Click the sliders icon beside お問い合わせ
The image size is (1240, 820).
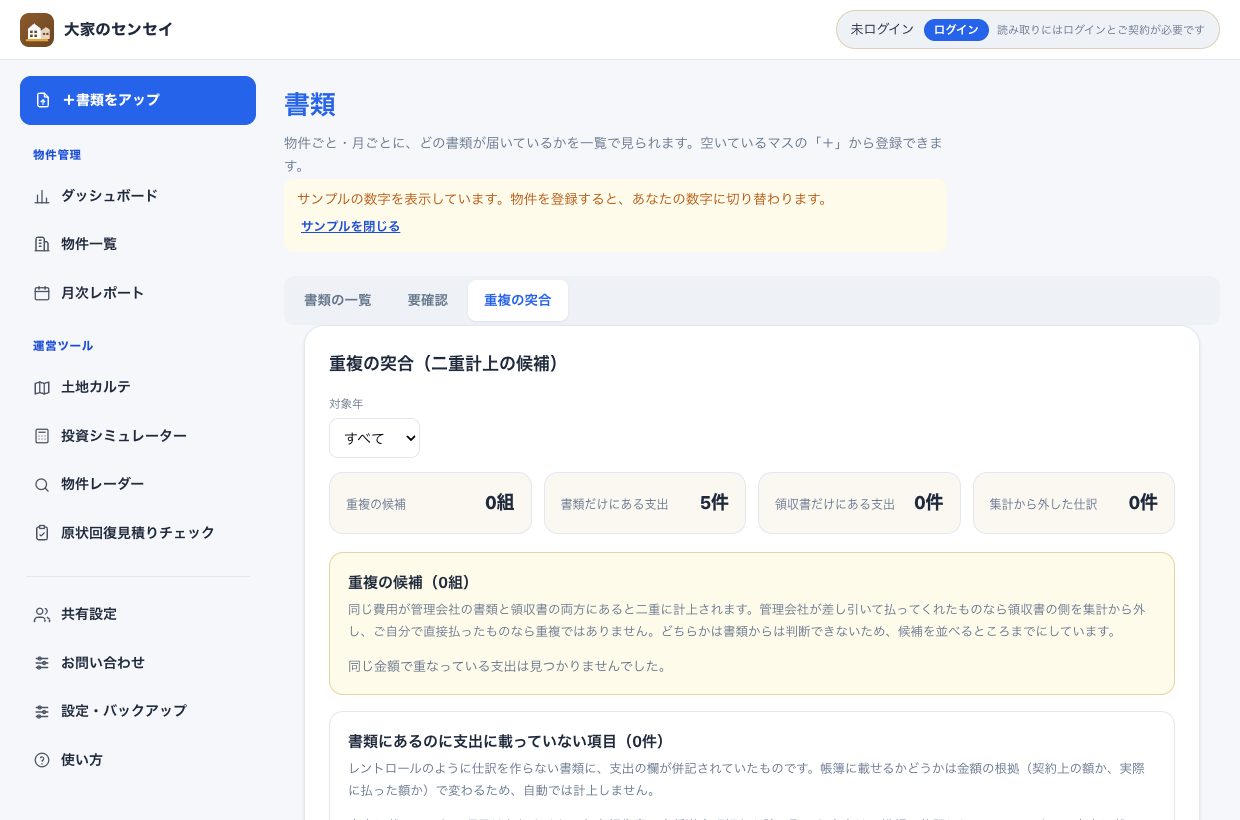42,663
